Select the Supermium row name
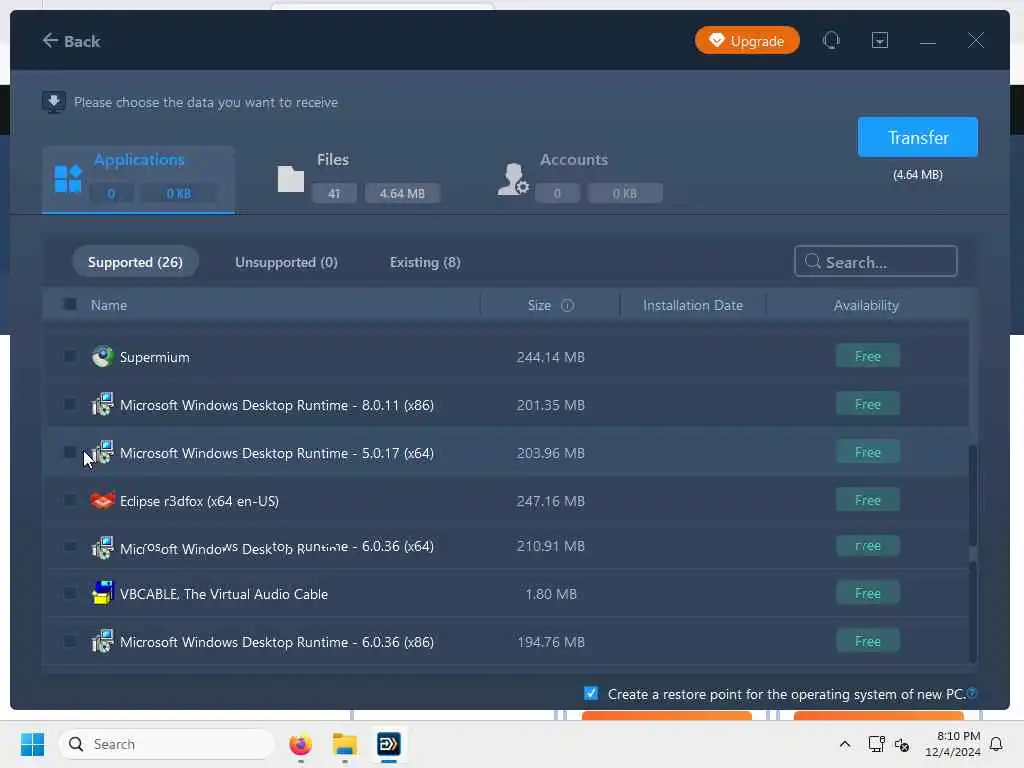The width and height of the screenshot is (1024, 768). pos(155,357)
